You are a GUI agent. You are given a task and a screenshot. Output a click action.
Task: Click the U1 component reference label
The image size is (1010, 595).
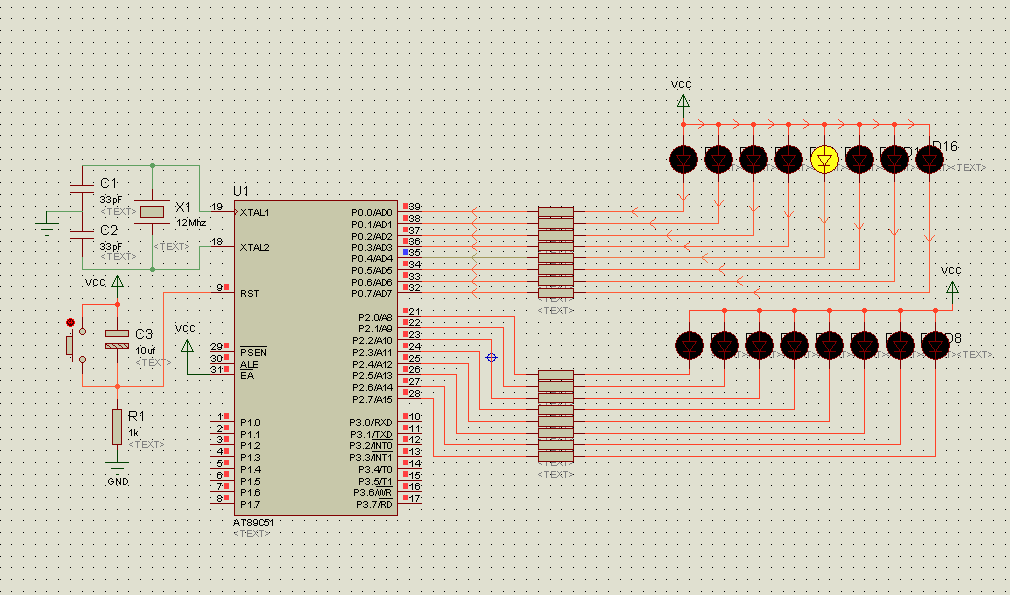(x=241, y=191)
